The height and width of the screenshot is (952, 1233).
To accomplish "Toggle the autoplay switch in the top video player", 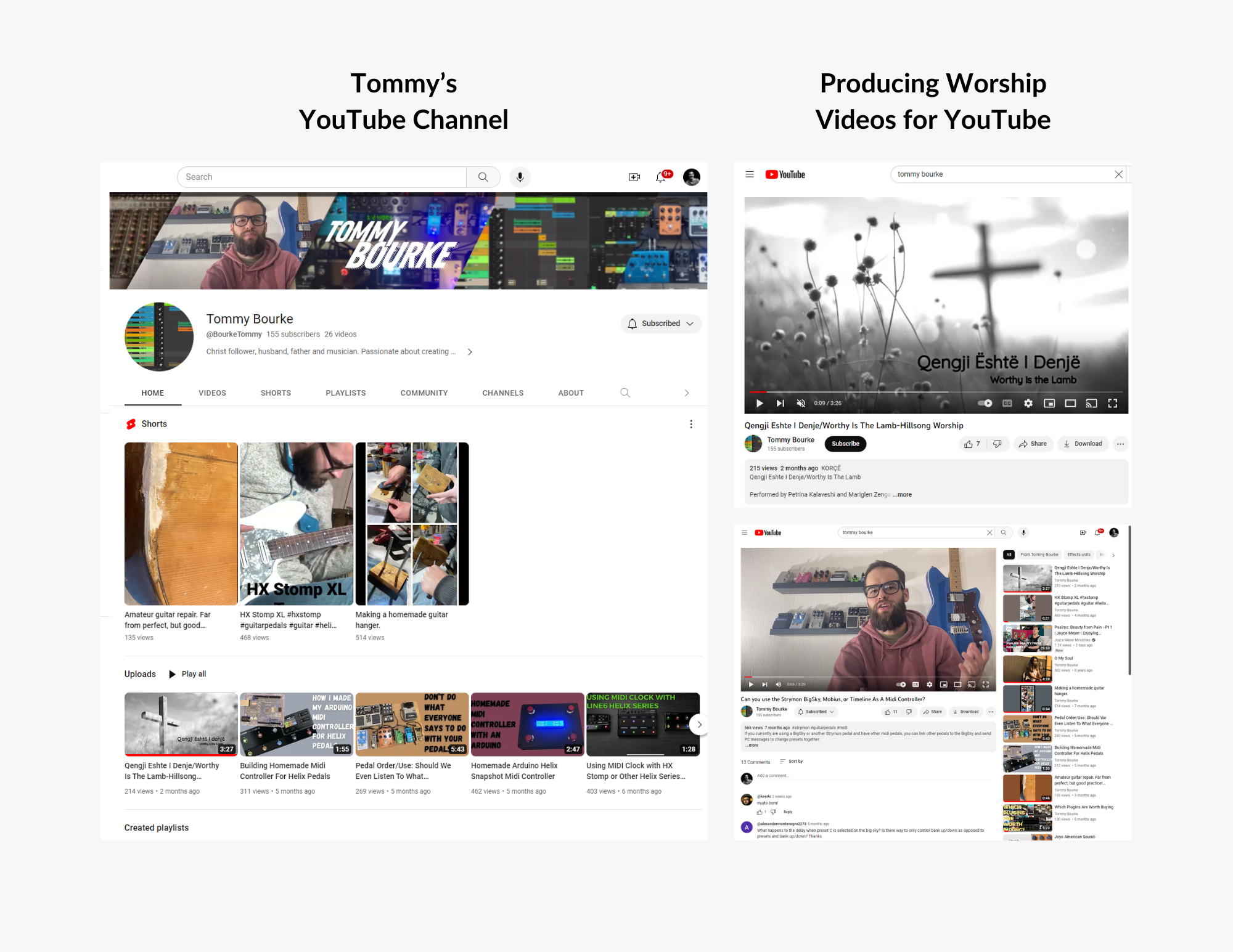I will pos(985,404).
